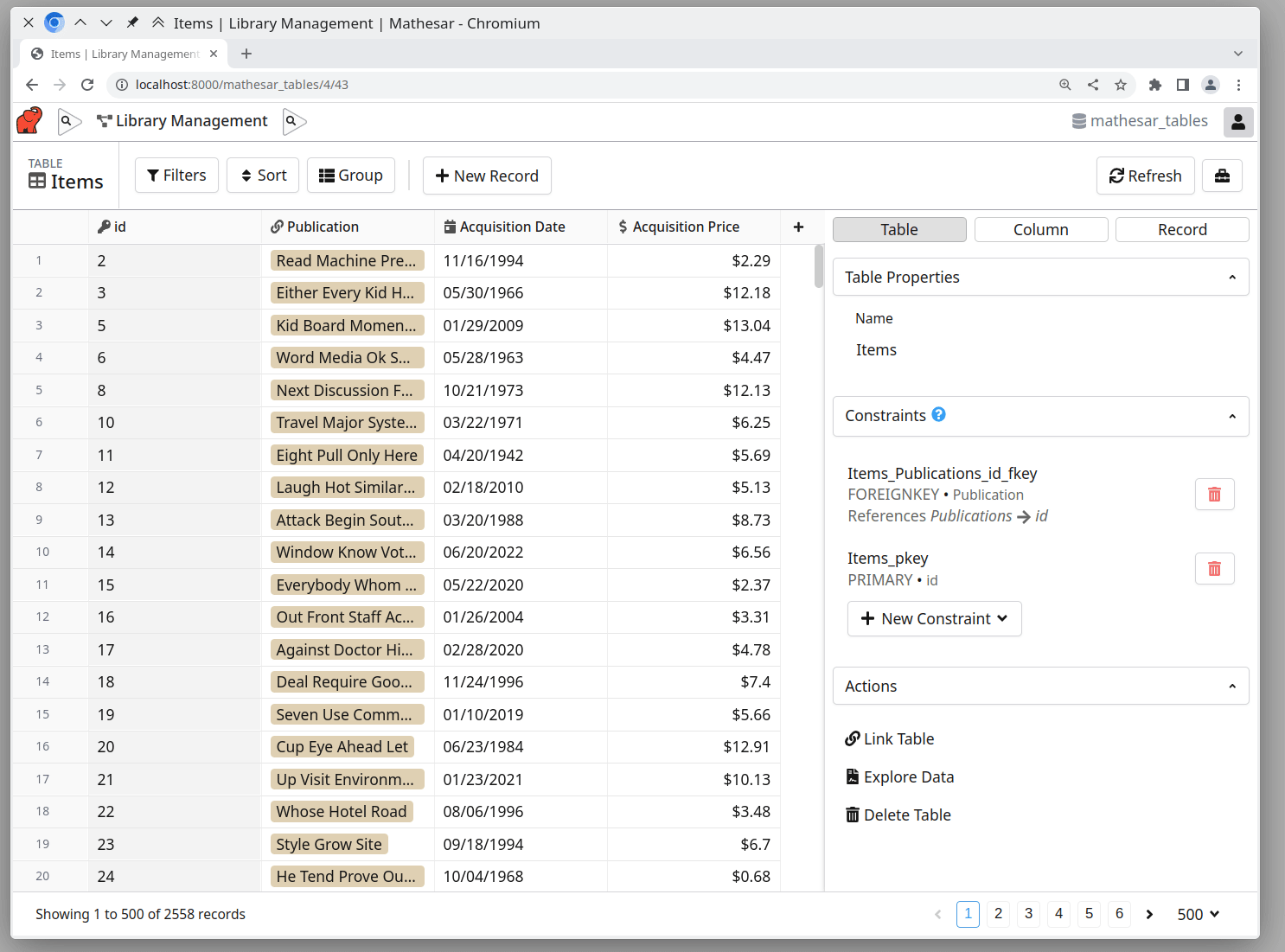Screen dimensions: 1285x952
Task: Open Chromium menu three dots
Action: coord(1238,85)
